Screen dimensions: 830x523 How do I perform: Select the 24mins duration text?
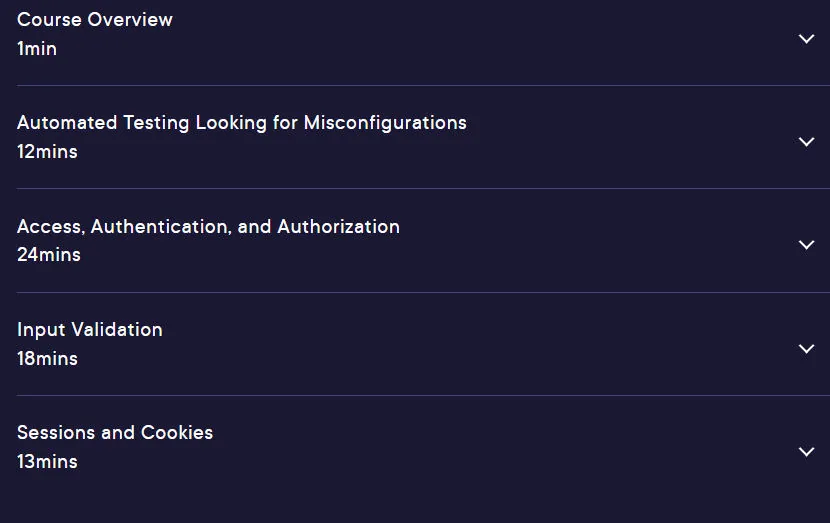click(49, 255)
